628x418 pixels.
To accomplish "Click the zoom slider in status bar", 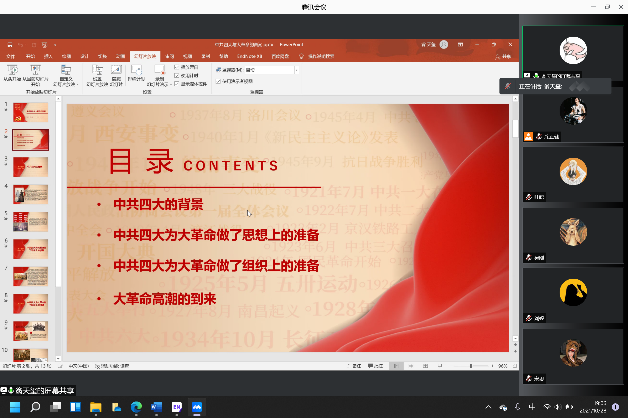I will pyautogui.click(x=472, y=366).
